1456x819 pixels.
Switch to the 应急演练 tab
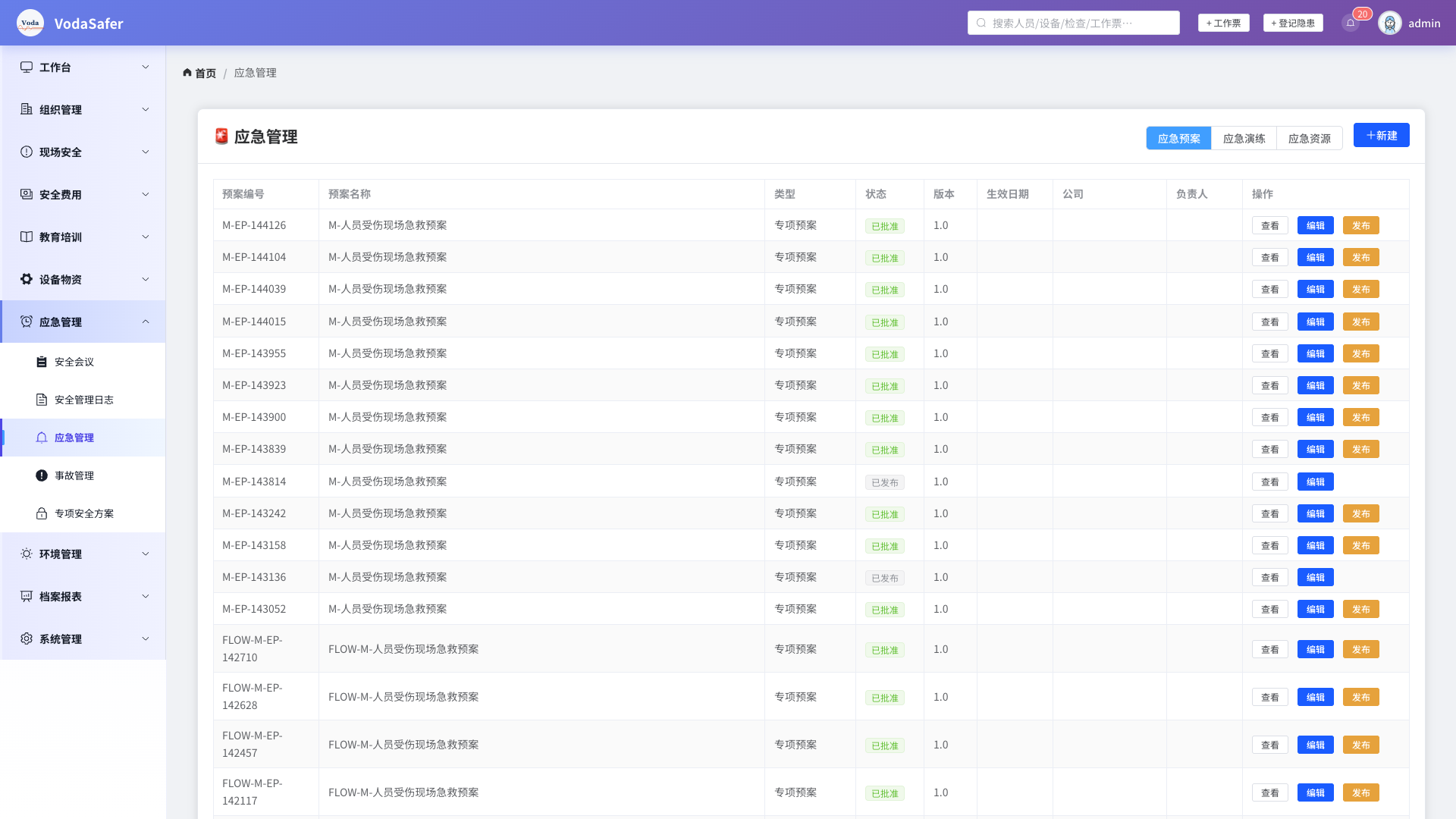pos(1244,138)
